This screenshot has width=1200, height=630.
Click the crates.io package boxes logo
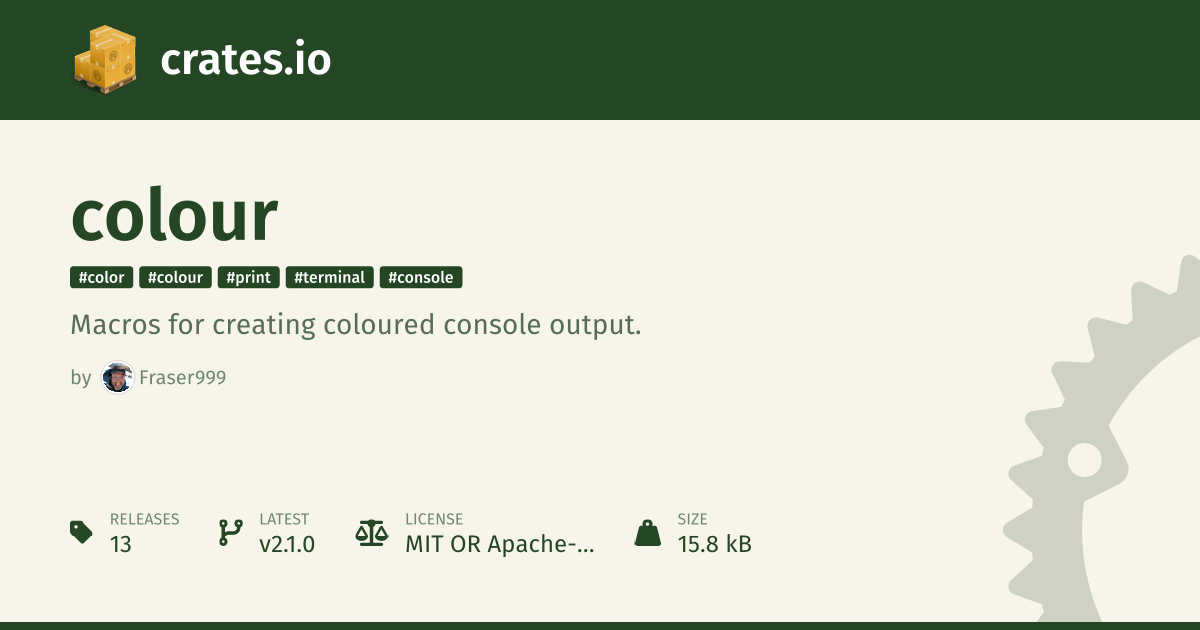point(105,60)
